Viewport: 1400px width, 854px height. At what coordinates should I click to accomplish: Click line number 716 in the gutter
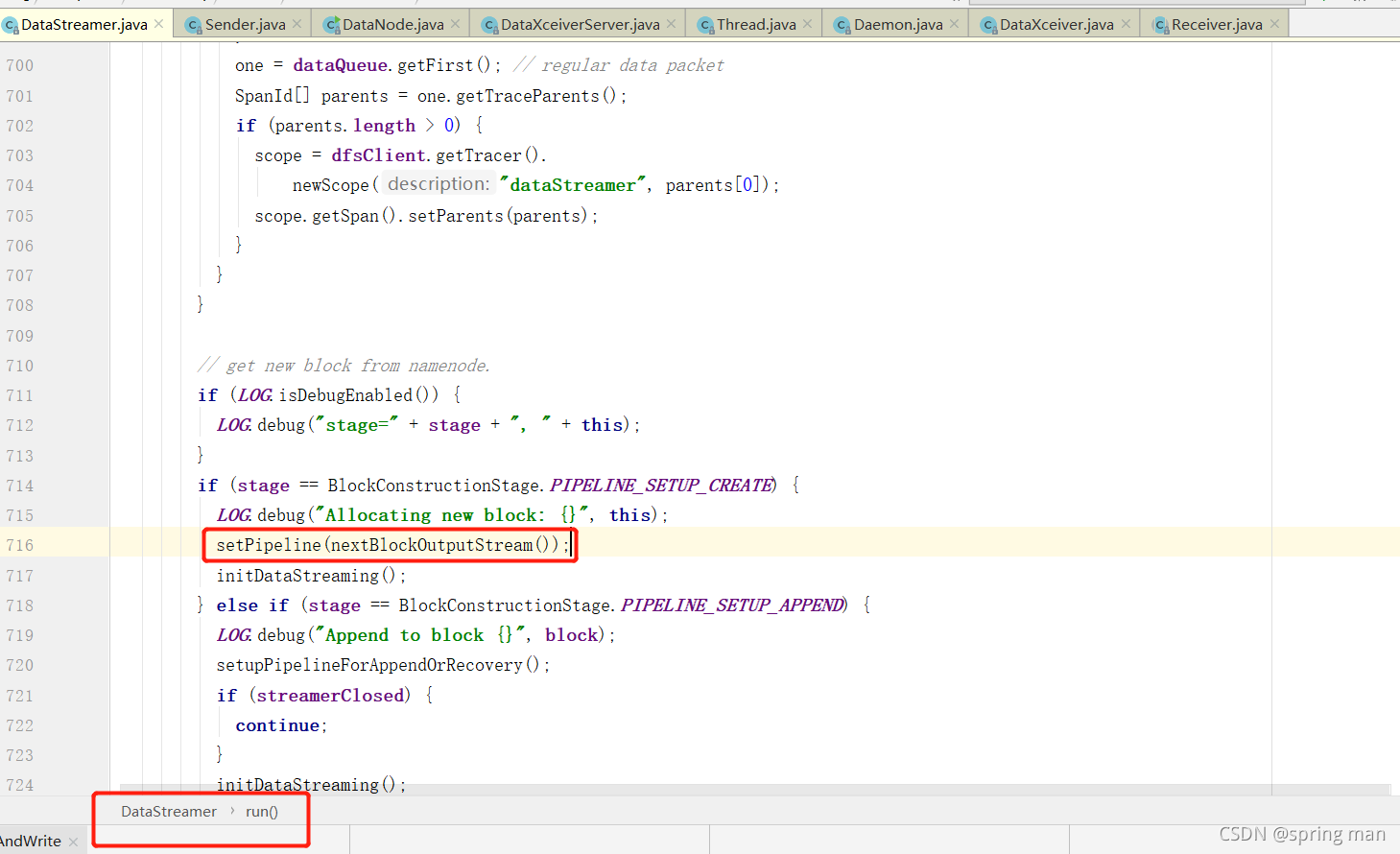20,545
